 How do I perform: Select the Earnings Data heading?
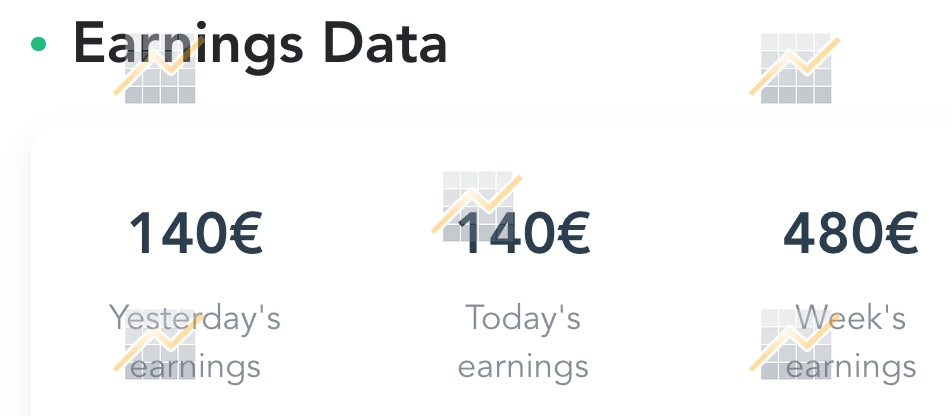tap(260, 44)
